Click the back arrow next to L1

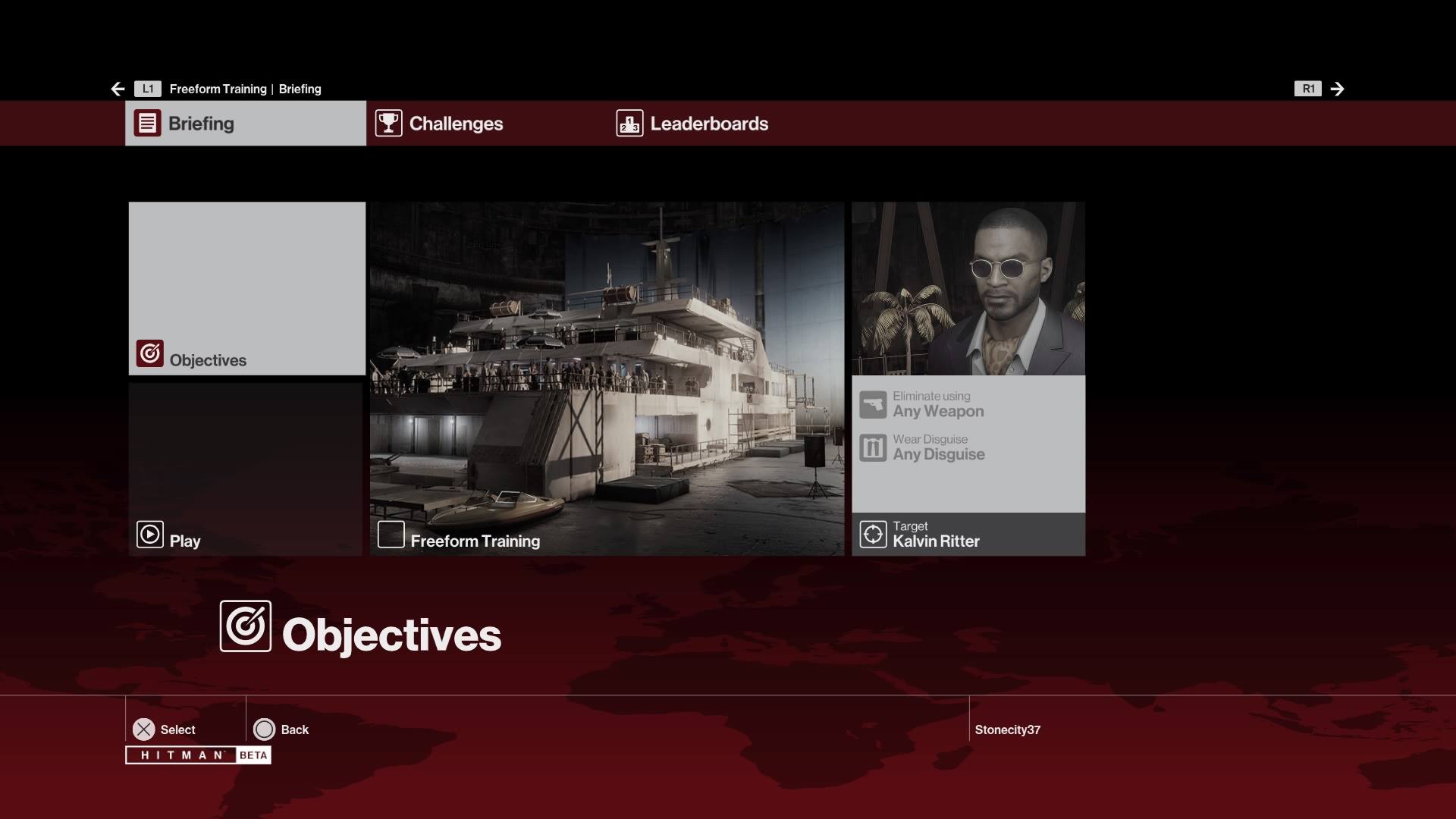(x=118, y=89)
